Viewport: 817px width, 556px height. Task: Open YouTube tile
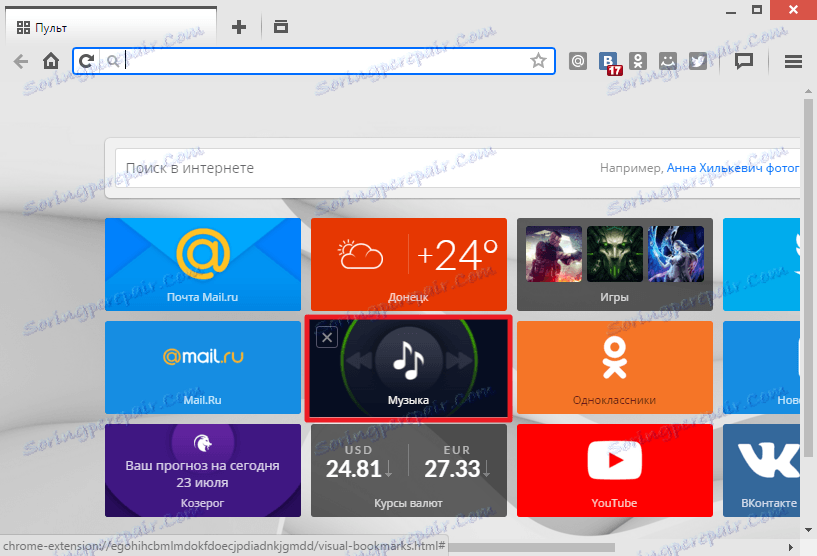614,471
